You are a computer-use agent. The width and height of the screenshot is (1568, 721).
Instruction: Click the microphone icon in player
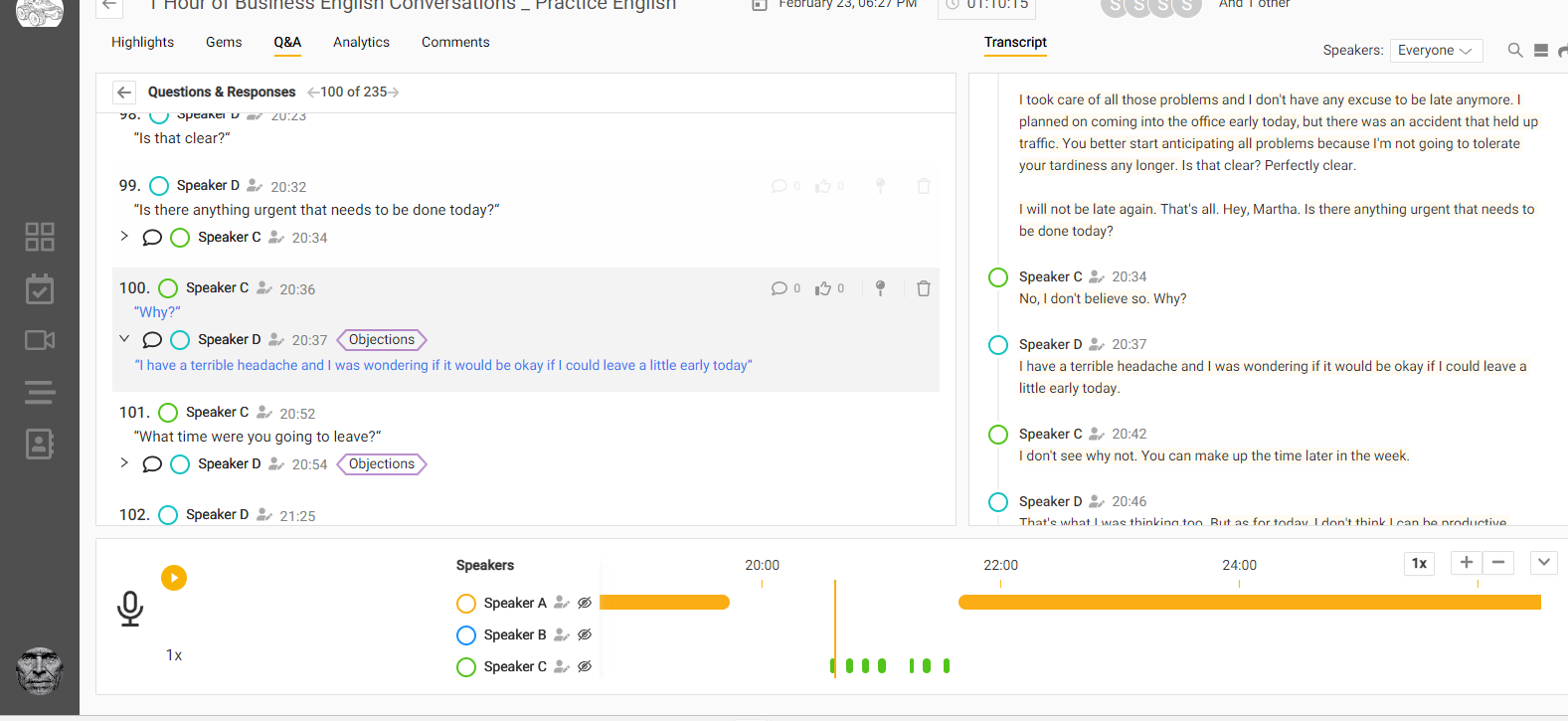coord(130,608)
